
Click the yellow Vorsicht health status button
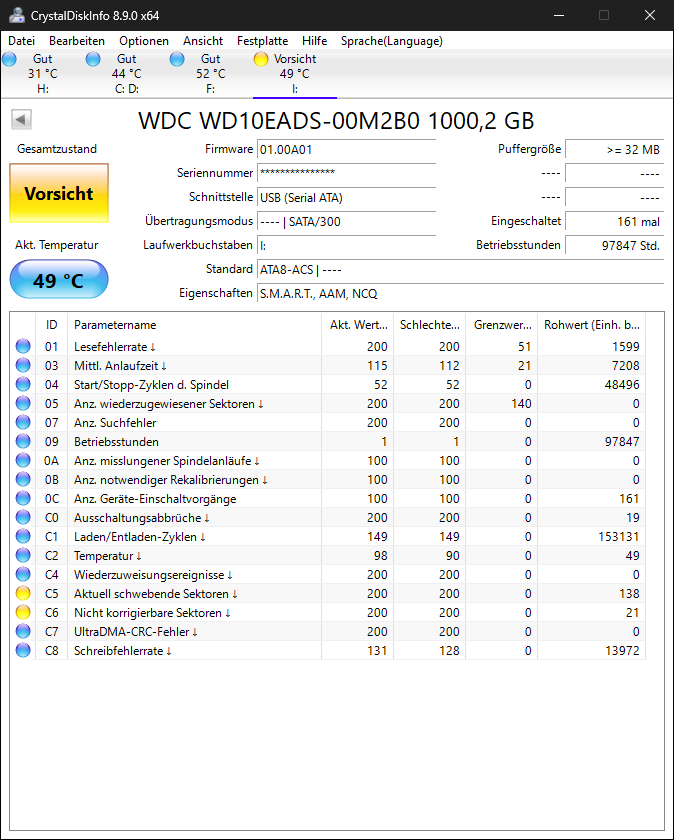pos(59,193)
